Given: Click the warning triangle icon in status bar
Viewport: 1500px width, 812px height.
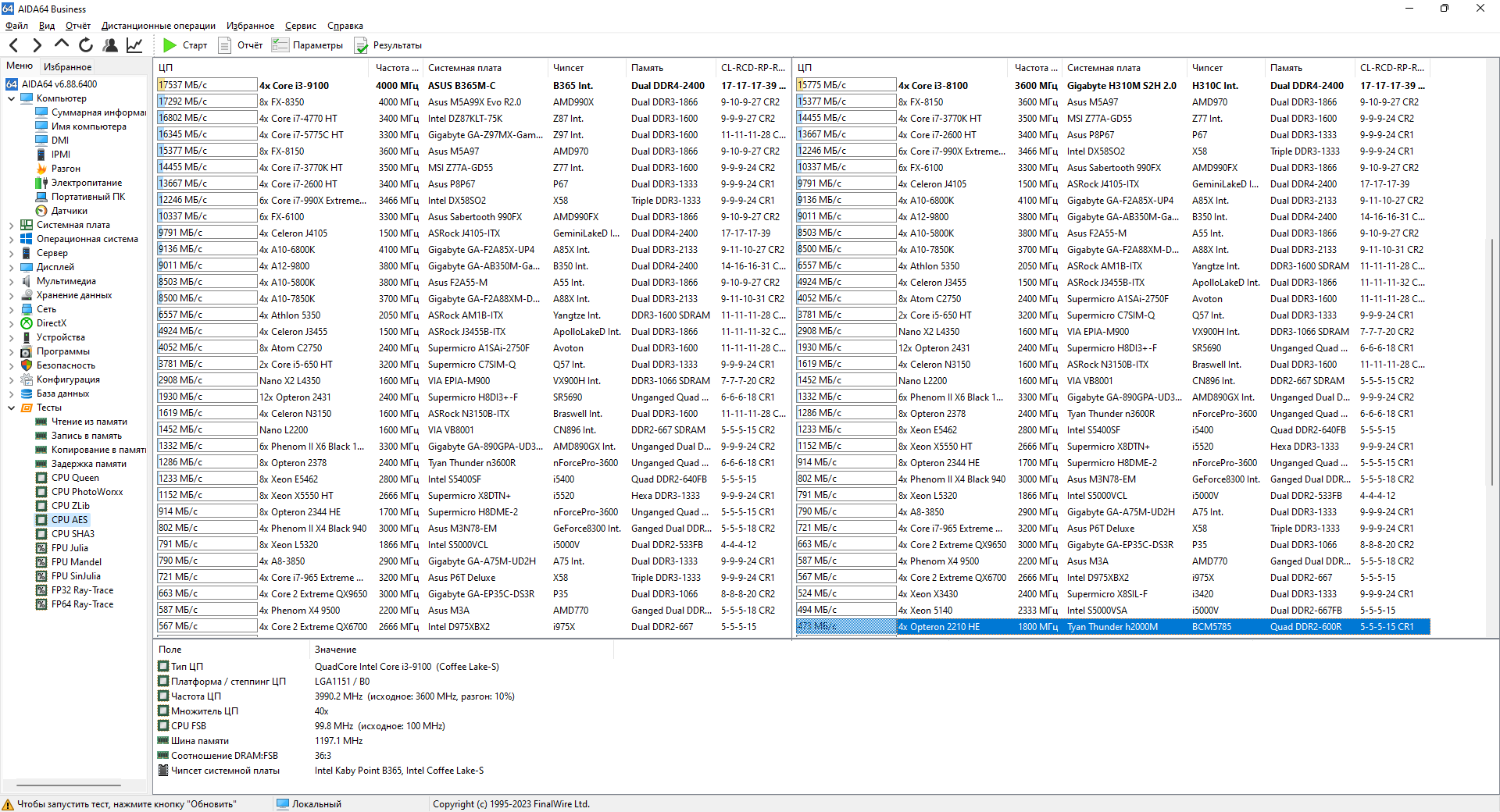Looking at the screenshot, I should (8, 804).
